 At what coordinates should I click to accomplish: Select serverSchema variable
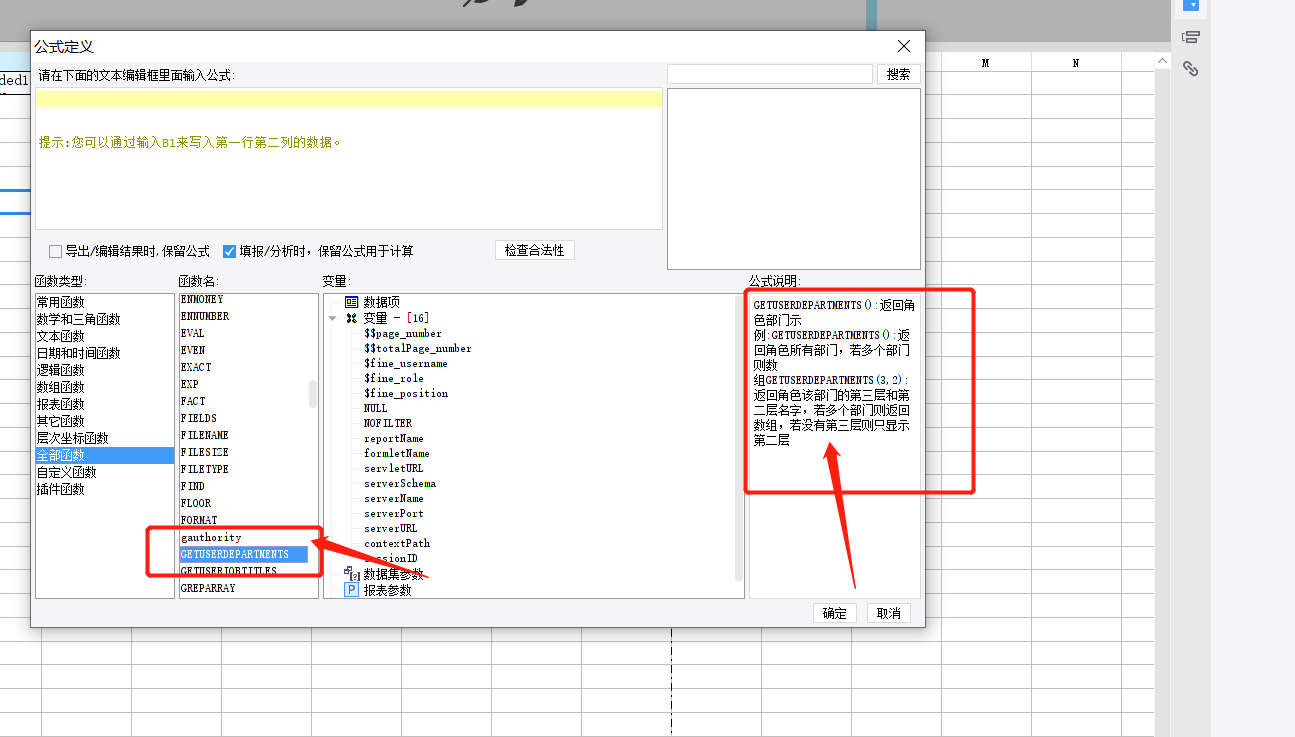[399, 483]
